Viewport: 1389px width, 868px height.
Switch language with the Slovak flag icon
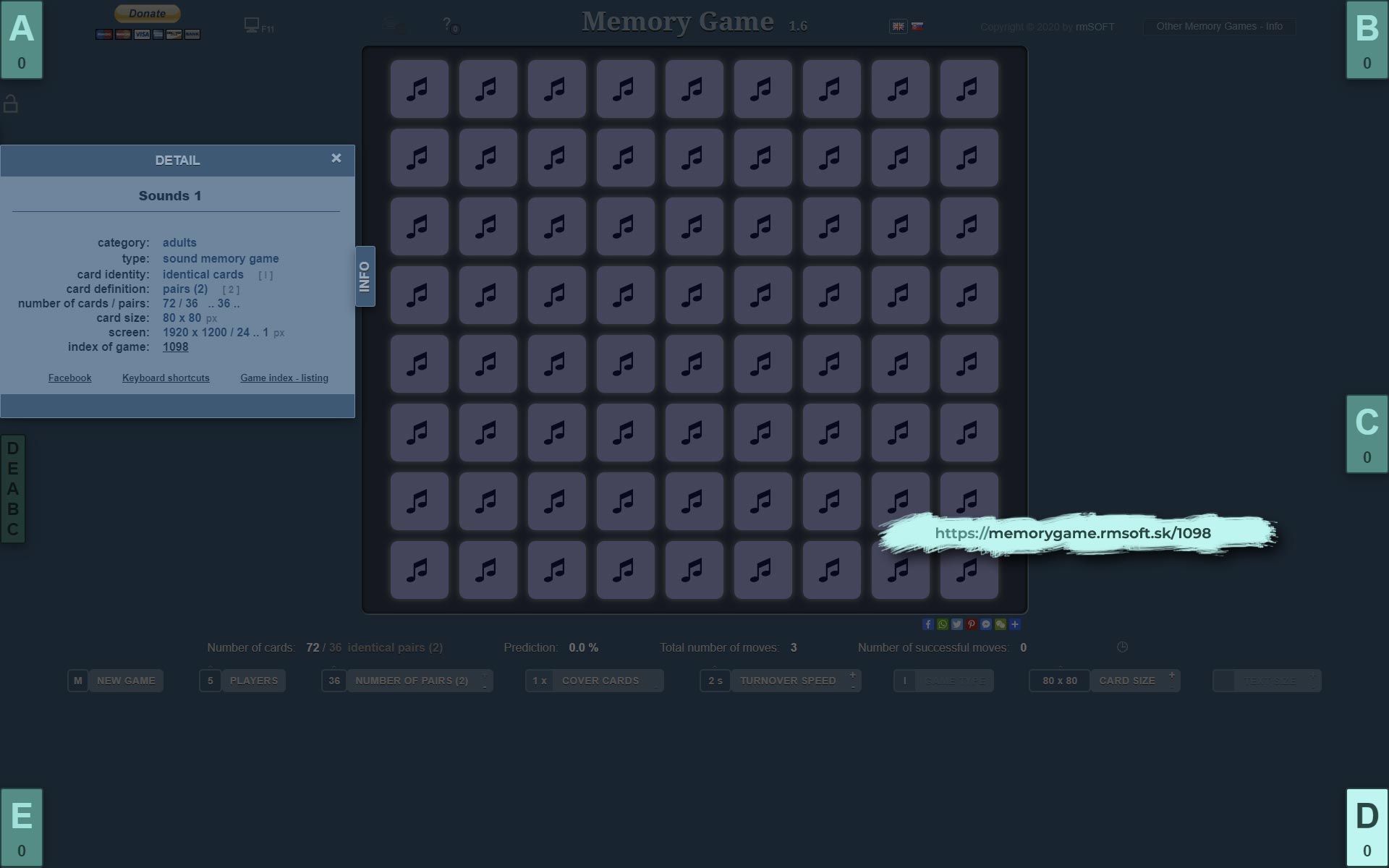click(917, 26)
